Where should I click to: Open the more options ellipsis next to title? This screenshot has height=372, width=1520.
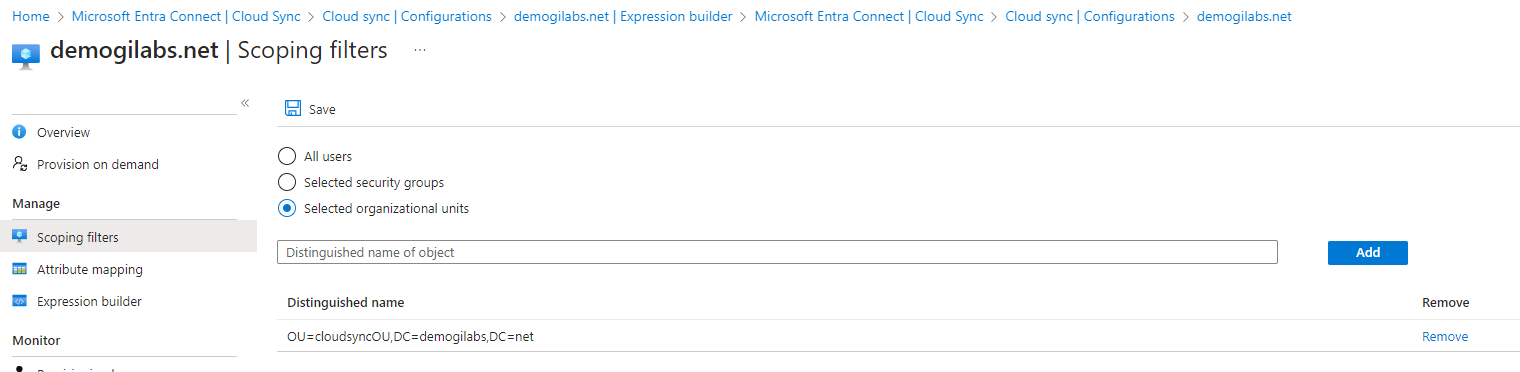click(x=420, y=50)
